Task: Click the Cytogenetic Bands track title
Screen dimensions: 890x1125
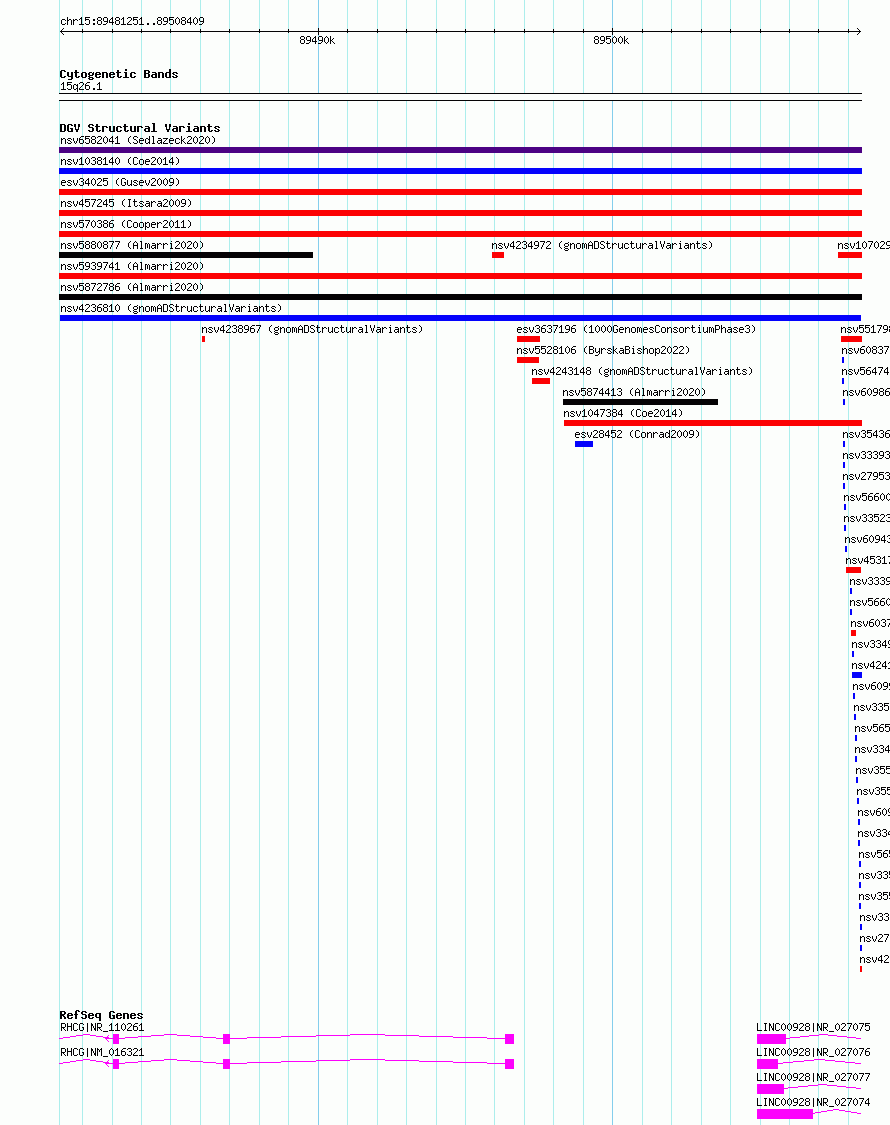Action: pyautogui.click(x=118, y=74)
